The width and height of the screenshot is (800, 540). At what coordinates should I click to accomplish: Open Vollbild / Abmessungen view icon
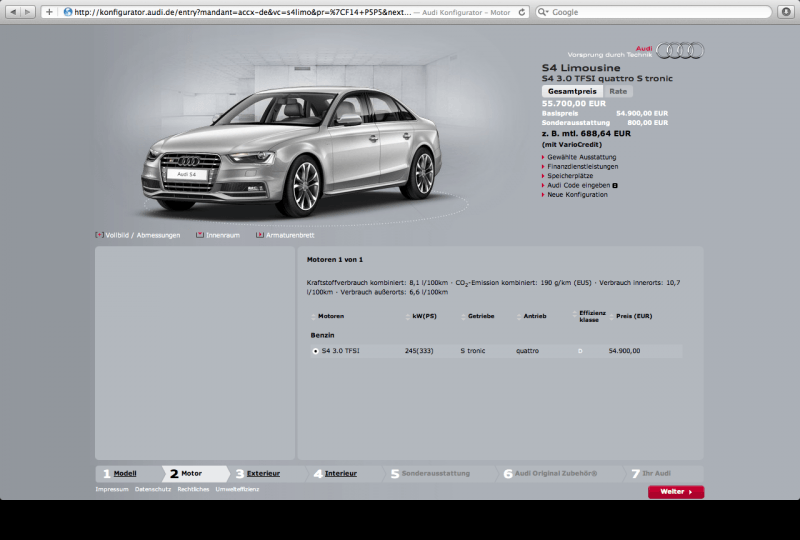tap(99, 235)
